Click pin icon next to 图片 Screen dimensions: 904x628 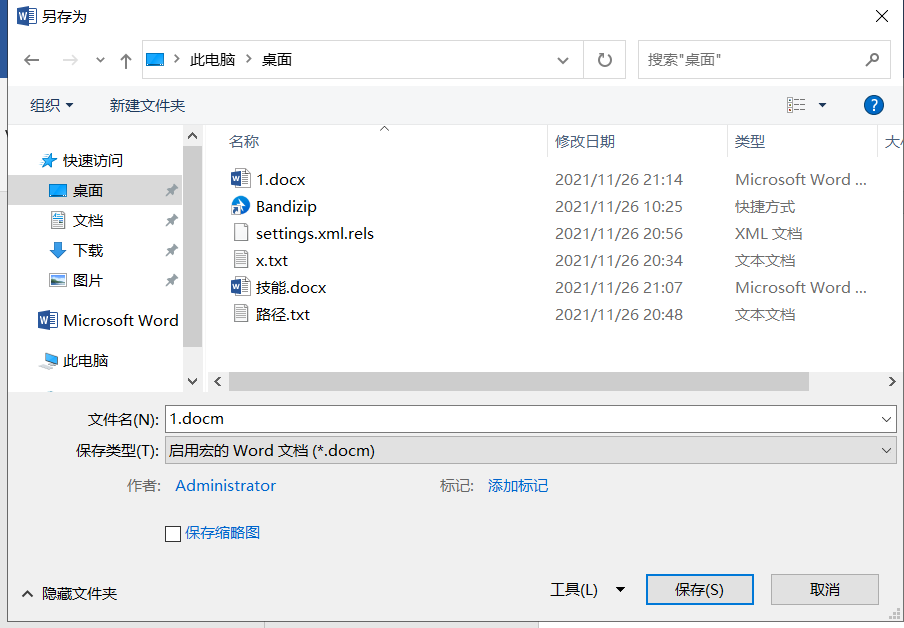pyautogui.click(x=171, y=280)
